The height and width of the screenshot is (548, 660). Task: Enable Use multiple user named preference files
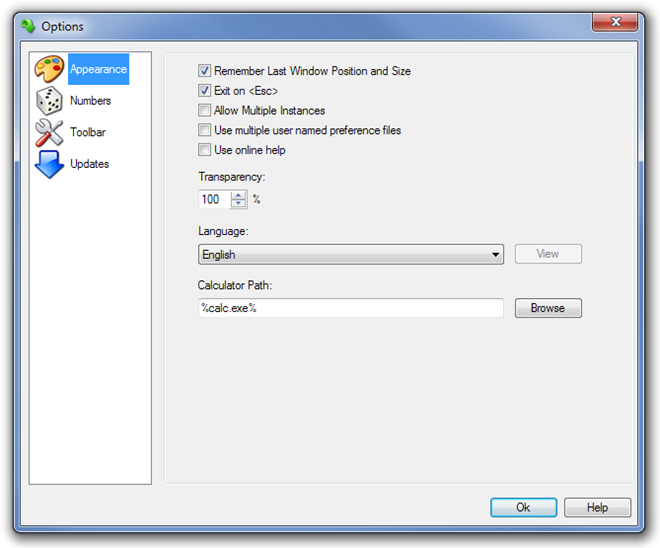(x=205, y=130)
